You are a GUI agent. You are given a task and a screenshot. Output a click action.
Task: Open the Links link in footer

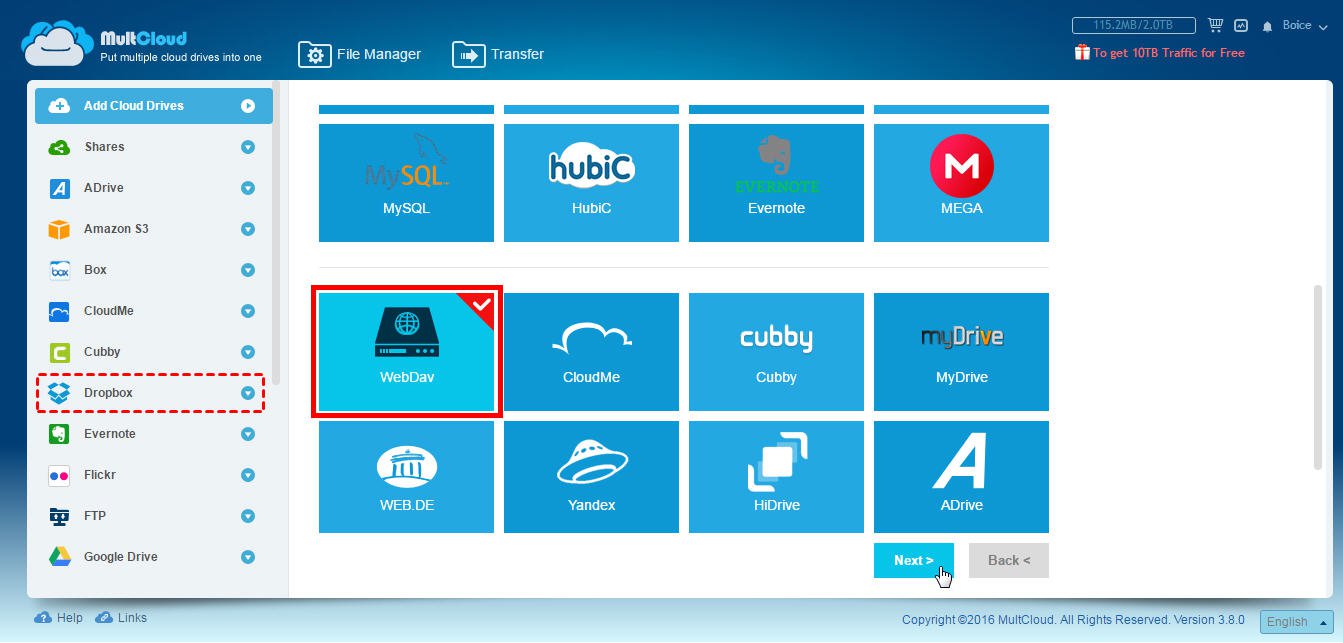(x=121, y=618)
